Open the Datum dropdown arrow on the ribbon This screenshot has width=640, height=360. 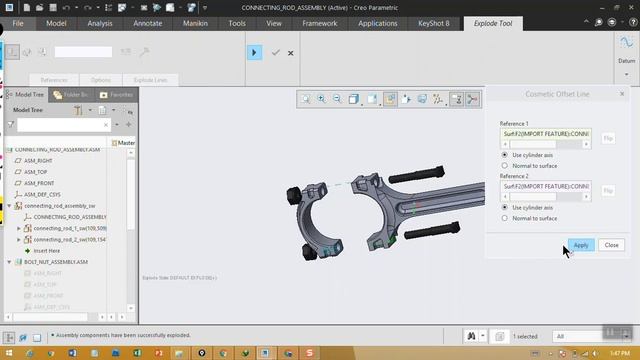click(x=627, y=74)
